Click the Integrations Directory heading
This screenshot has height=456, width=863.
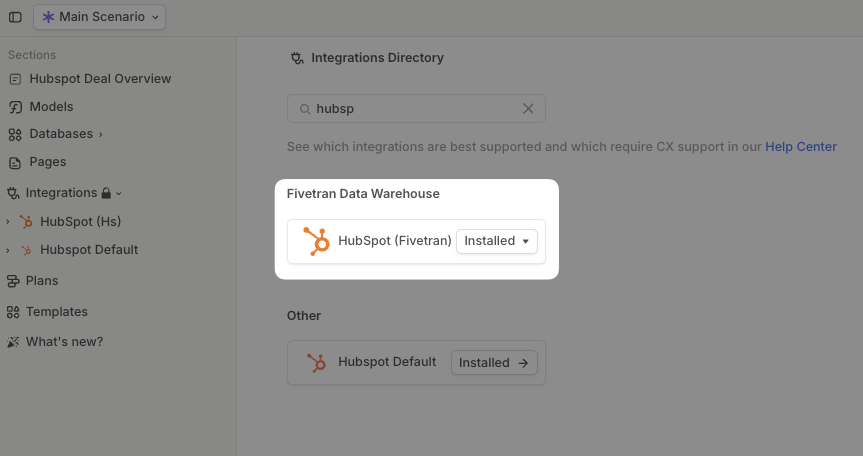coord(378,58)
